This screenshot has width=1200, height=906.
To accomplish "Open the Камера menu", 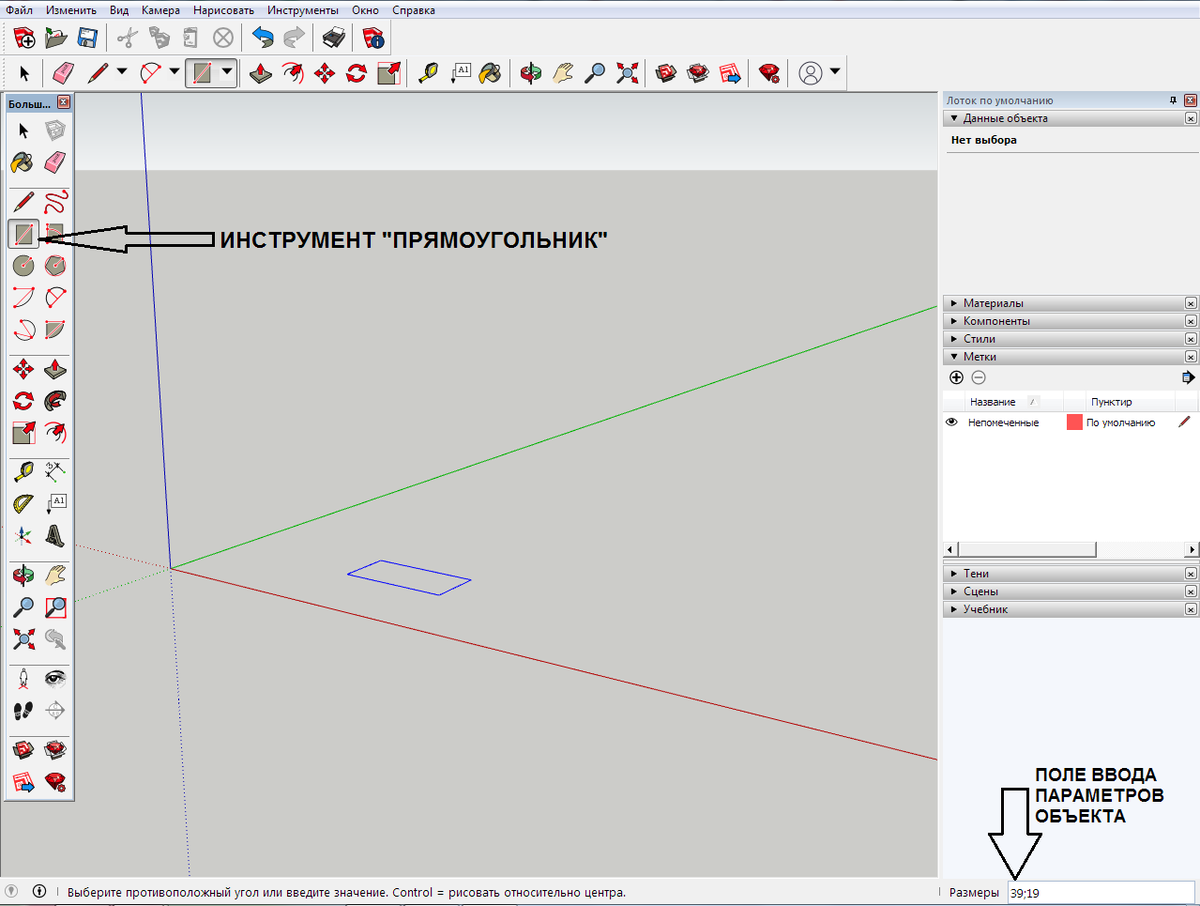I will [x=161, y=10].
